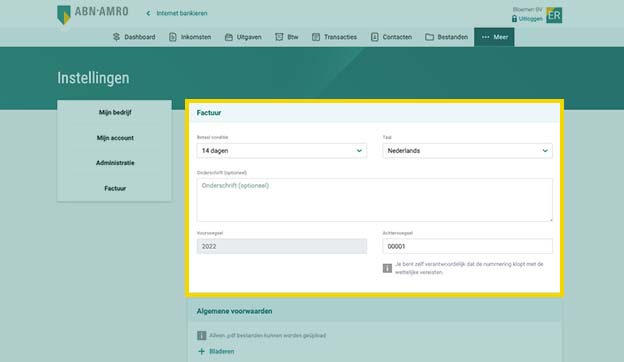The height and width of the screenshot is (362, 624).
Task: Click the Btw icon
Action: point(279,37)
